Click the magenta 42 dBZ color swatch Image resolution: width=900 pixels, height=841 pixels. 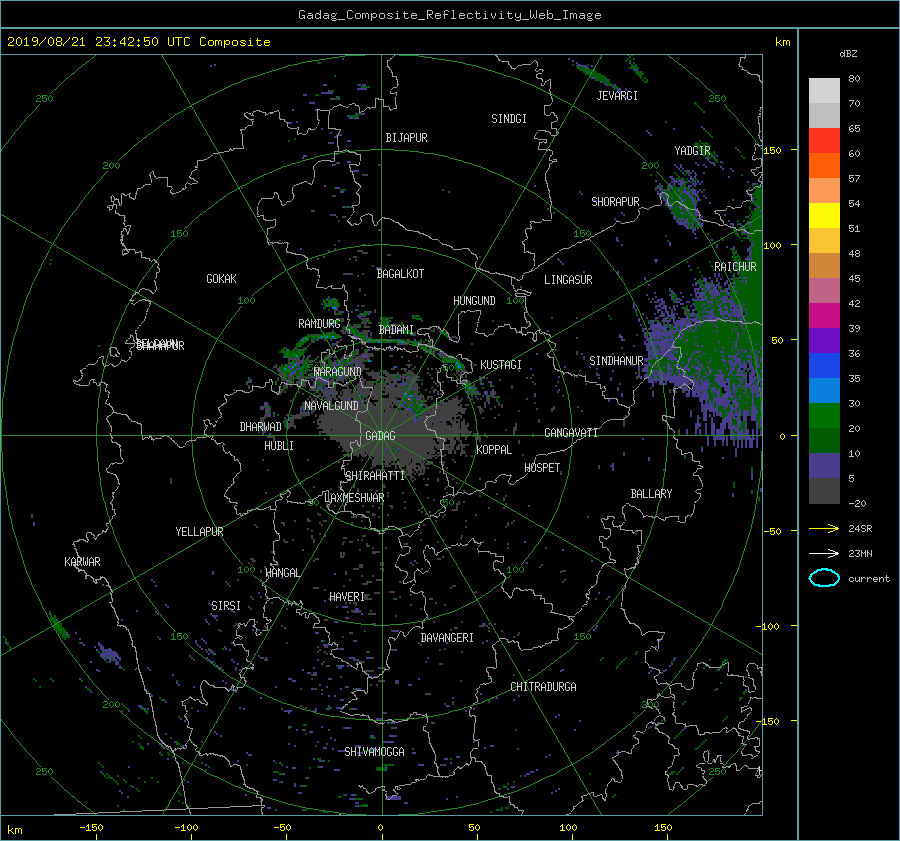824,315
